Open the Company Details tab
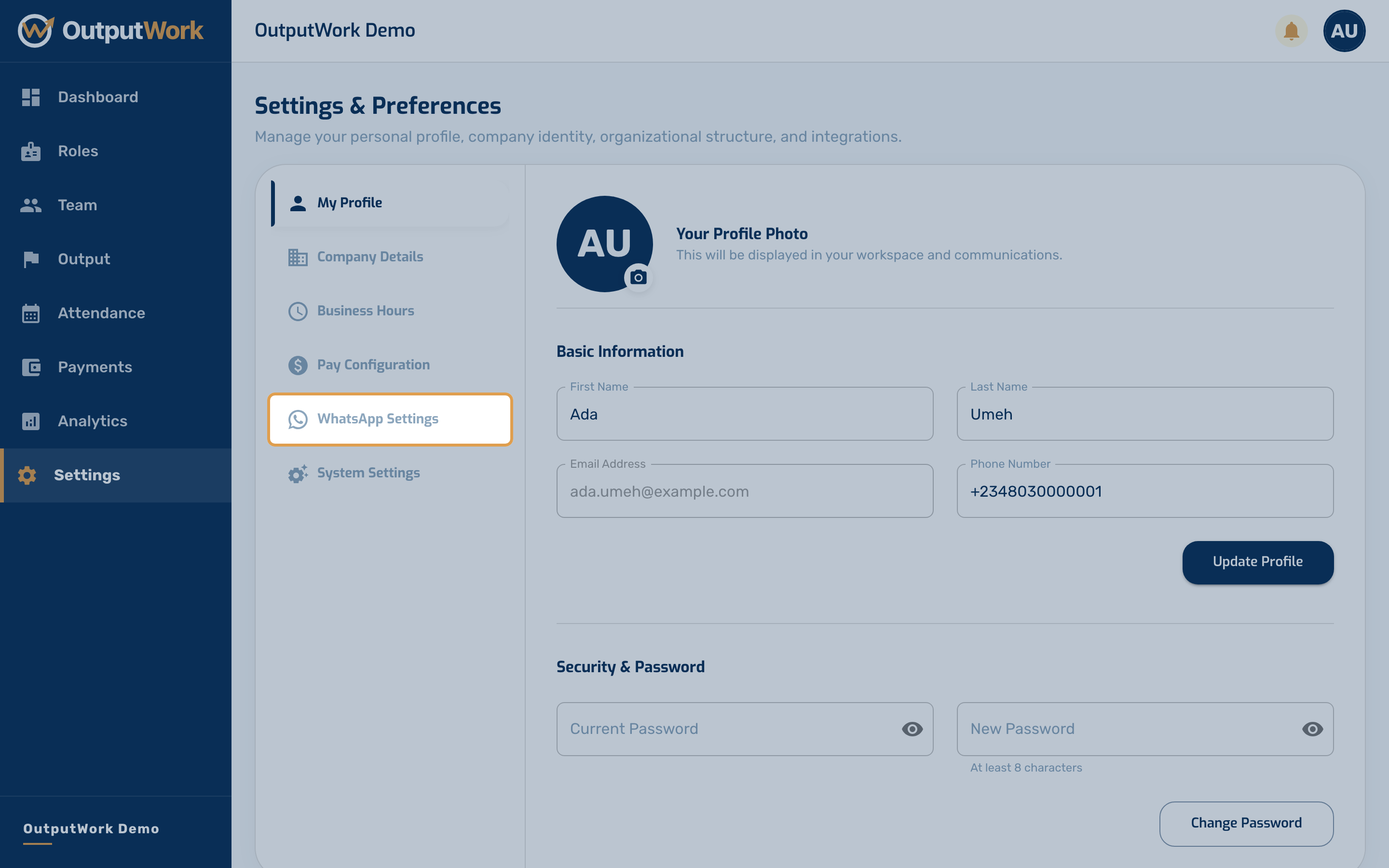 coord(390,257)
